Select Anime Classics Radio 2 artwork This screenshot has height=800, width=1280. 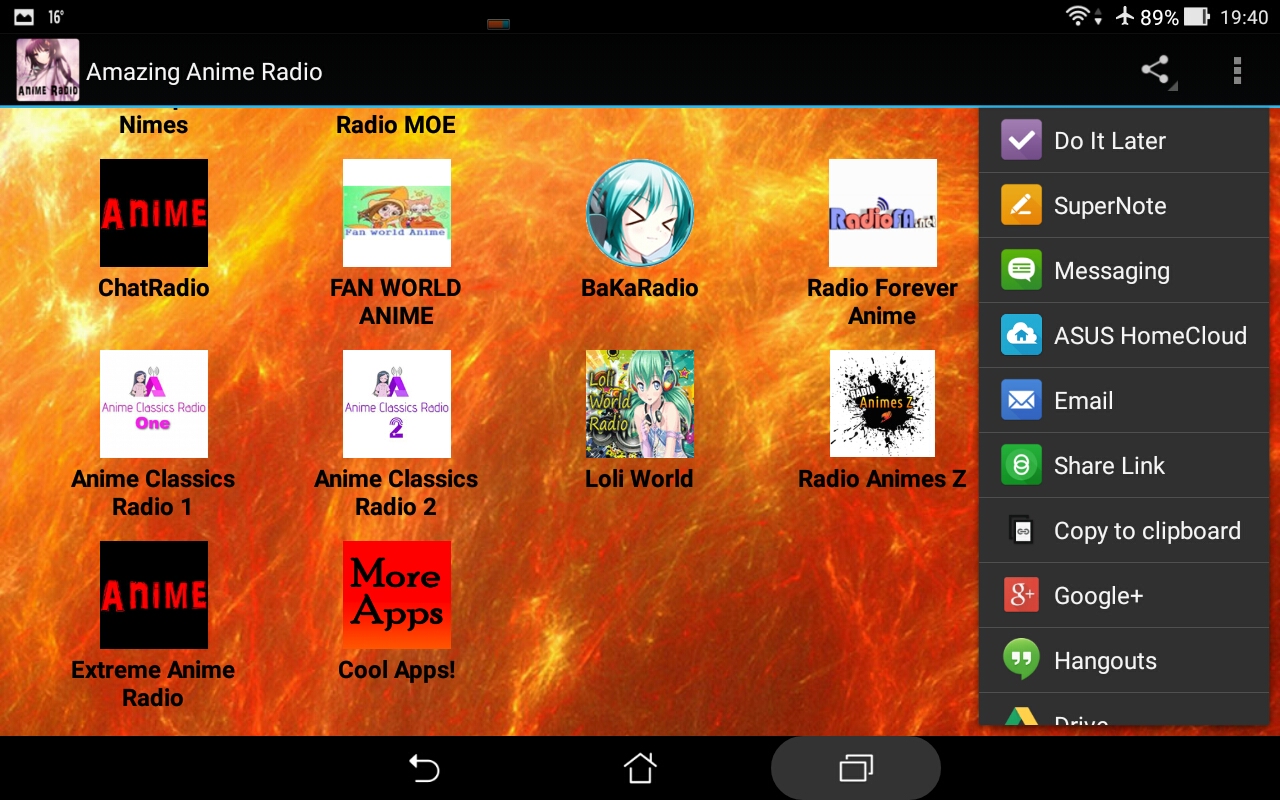pyautogui.click(x=396, y=404)
